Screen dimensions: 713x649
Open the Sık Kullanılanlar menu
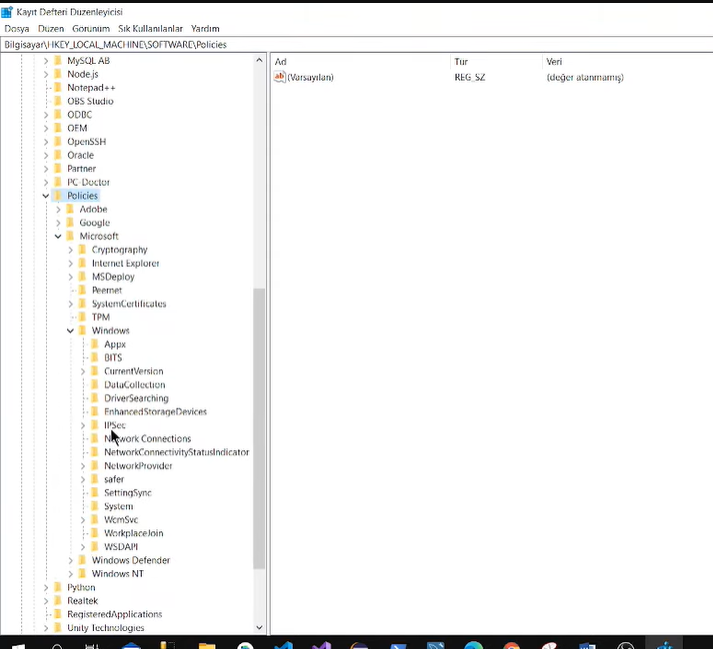(x=149, y=29)
